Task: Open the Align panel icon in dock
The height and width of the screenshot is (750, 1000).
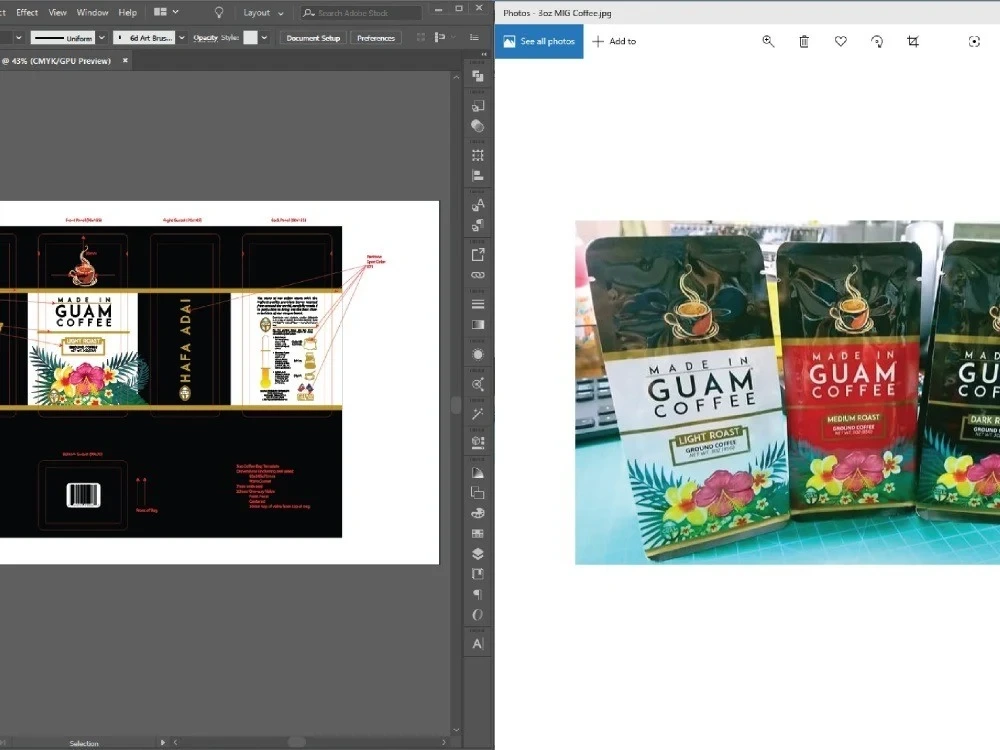Action: coord(478,175)
